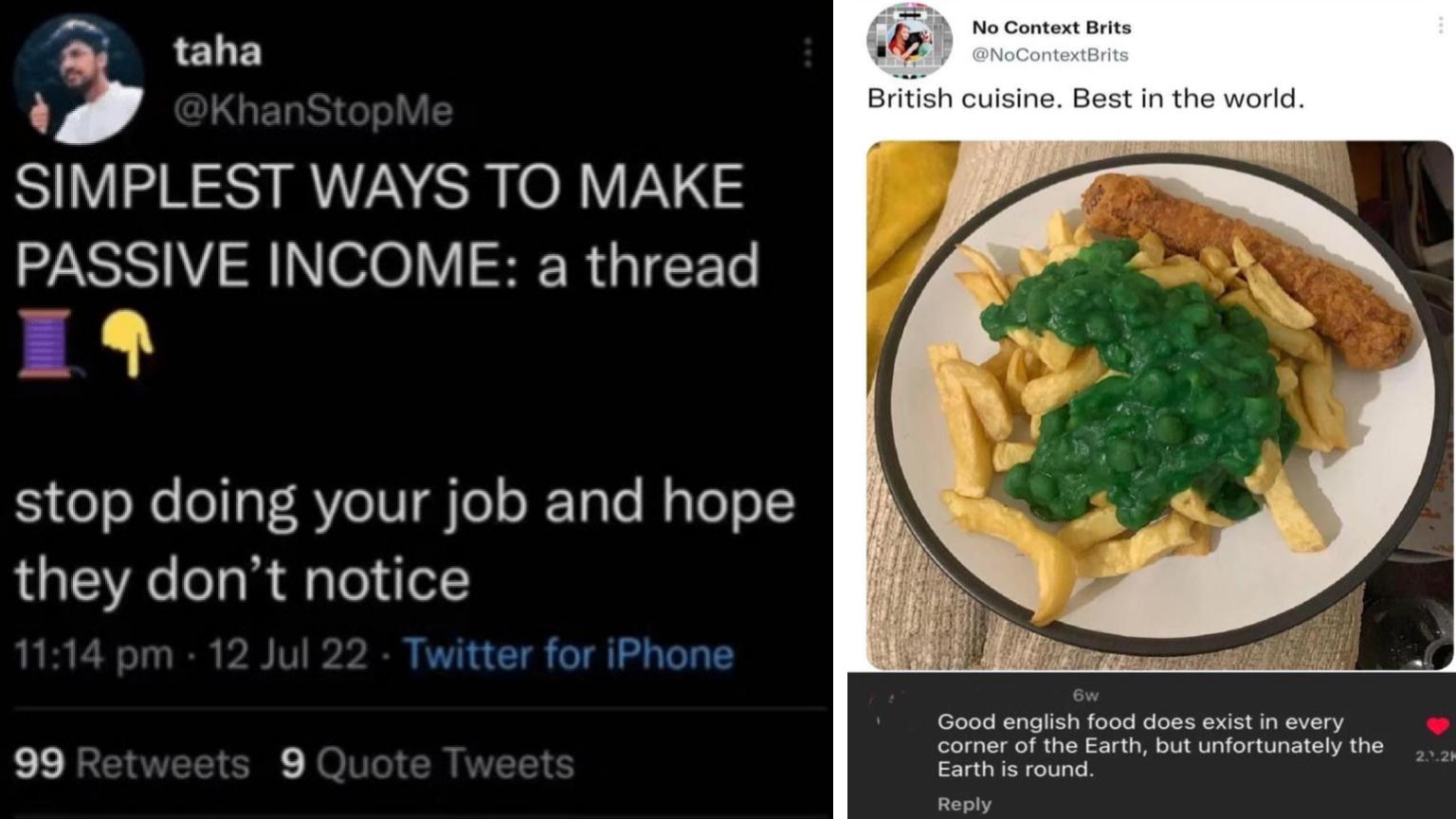Click the No Context Brits display name
Viewport: 1456px width, 819px height.
[1051, 27]
